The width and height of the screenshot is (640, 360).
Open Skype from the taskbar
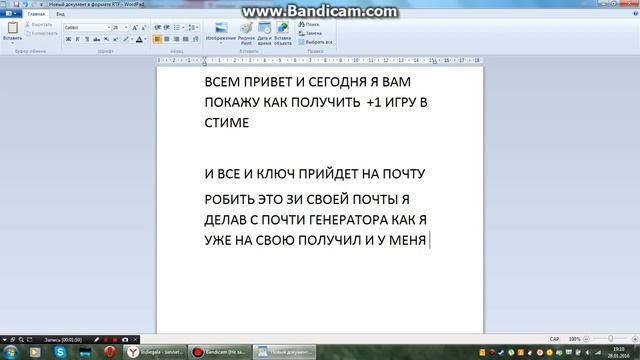click(60, 352)
